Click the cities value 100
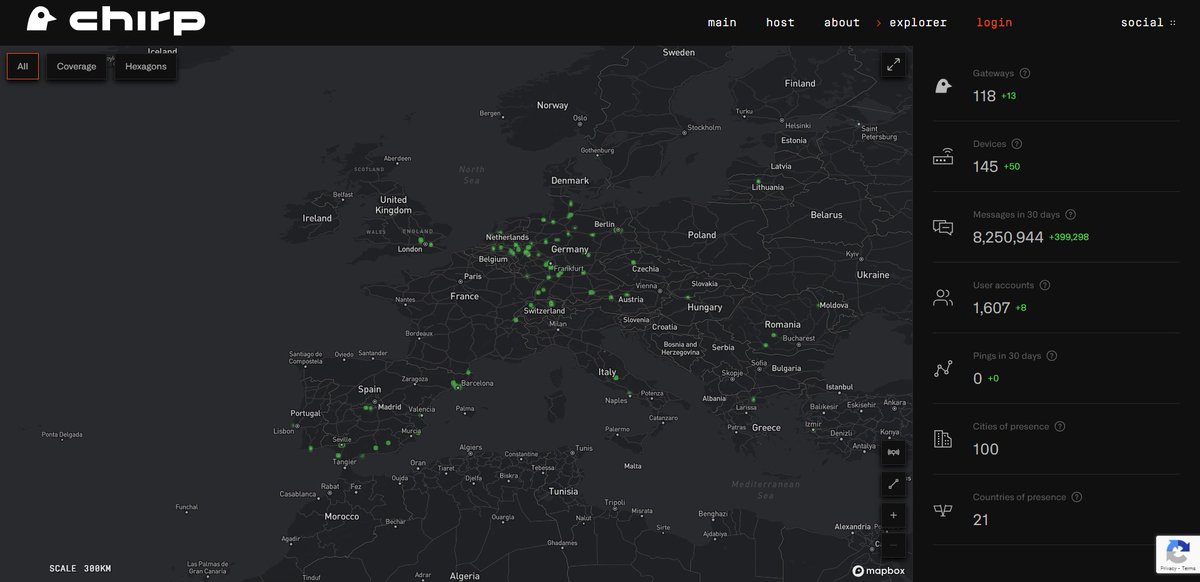1200x582 pixels. (985, 449)
